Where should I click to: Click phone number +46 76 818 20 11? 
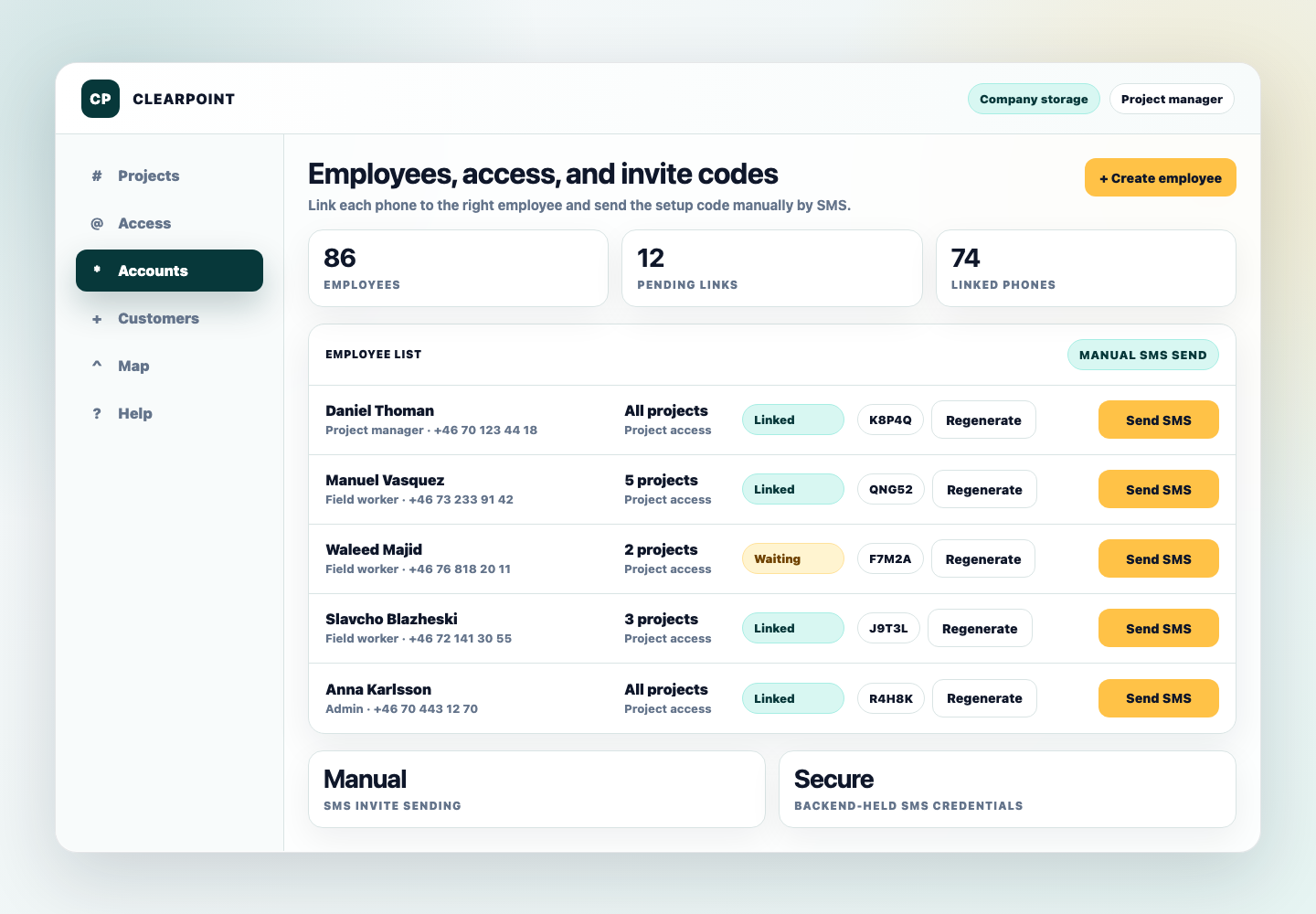[460, 569]
